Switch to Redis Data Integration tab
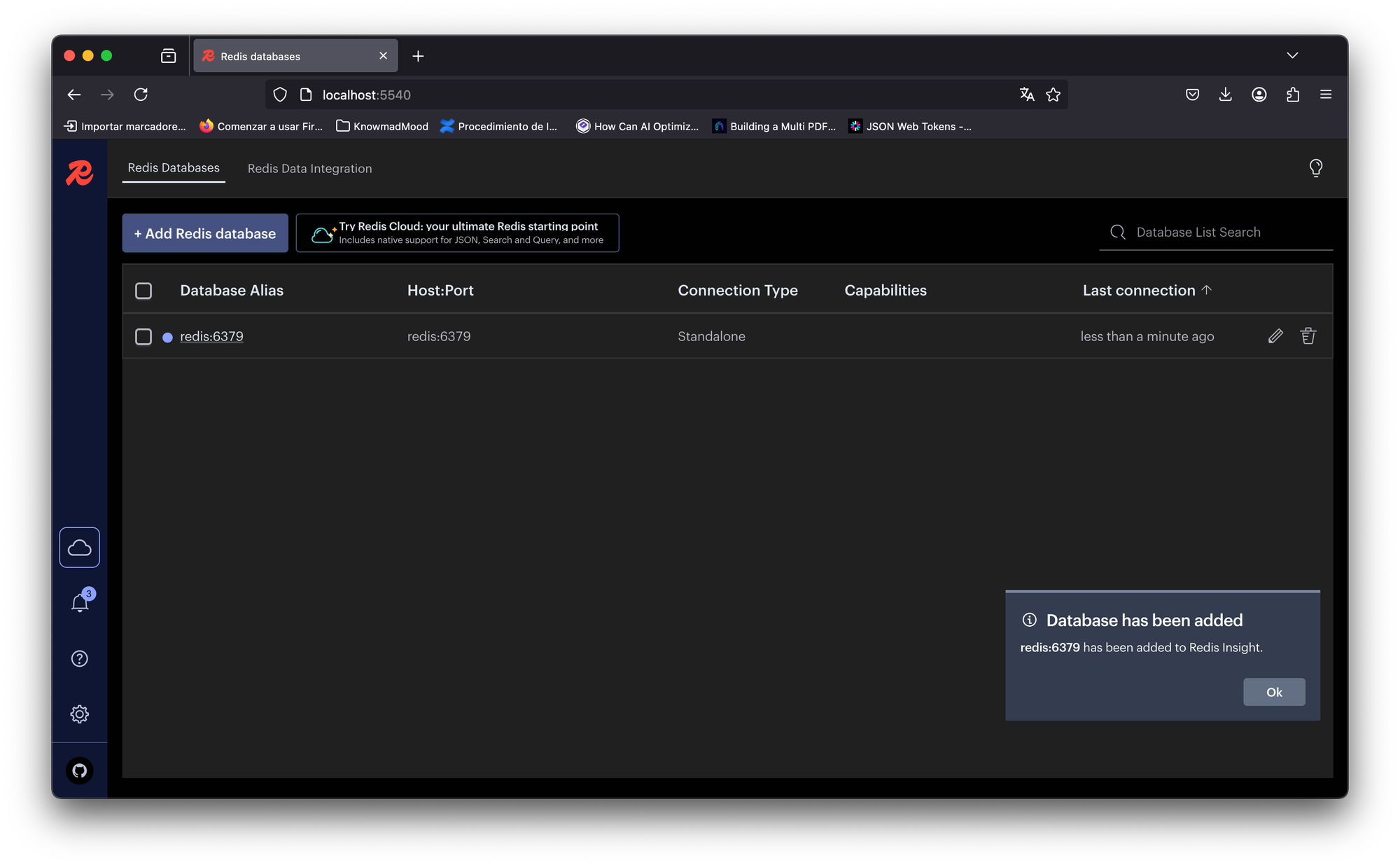 pyautogui.click(x=309, y=169)
